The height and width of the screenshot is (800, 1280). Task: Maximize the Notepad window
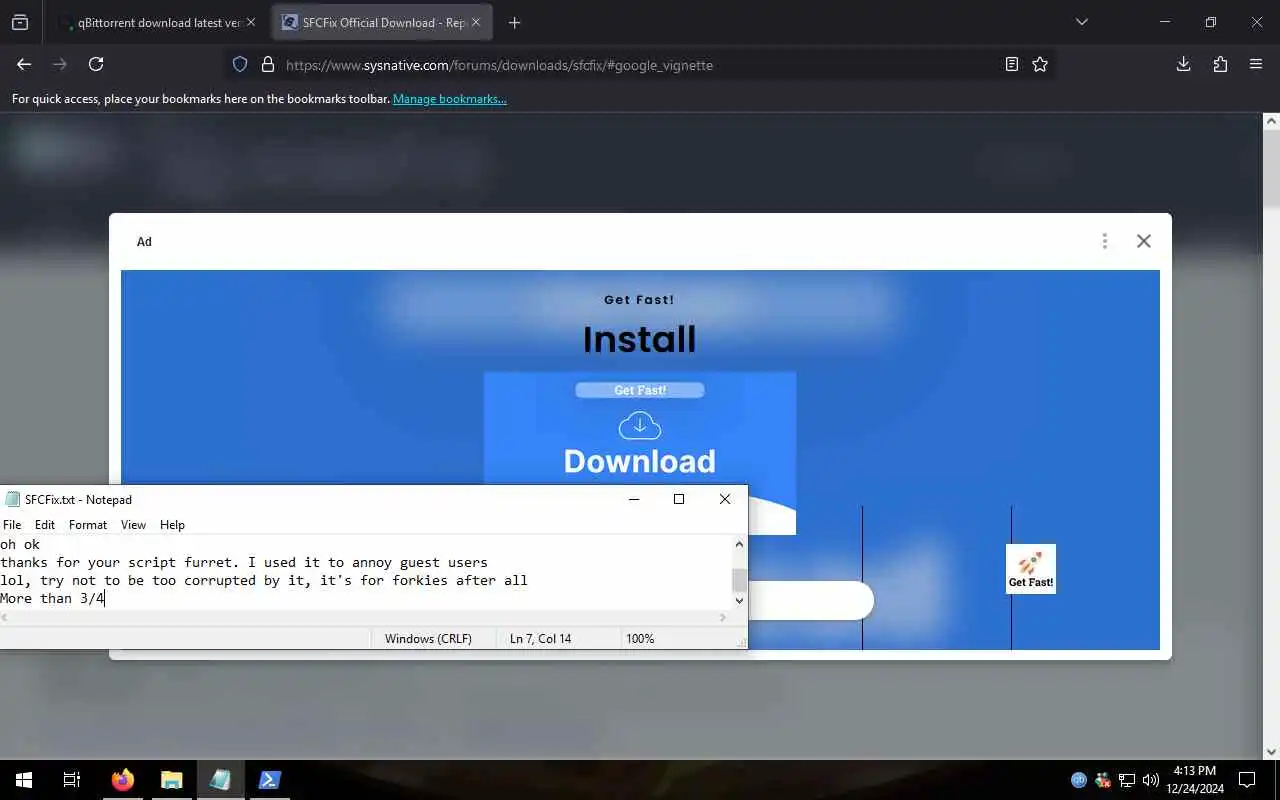click(679, 499)
